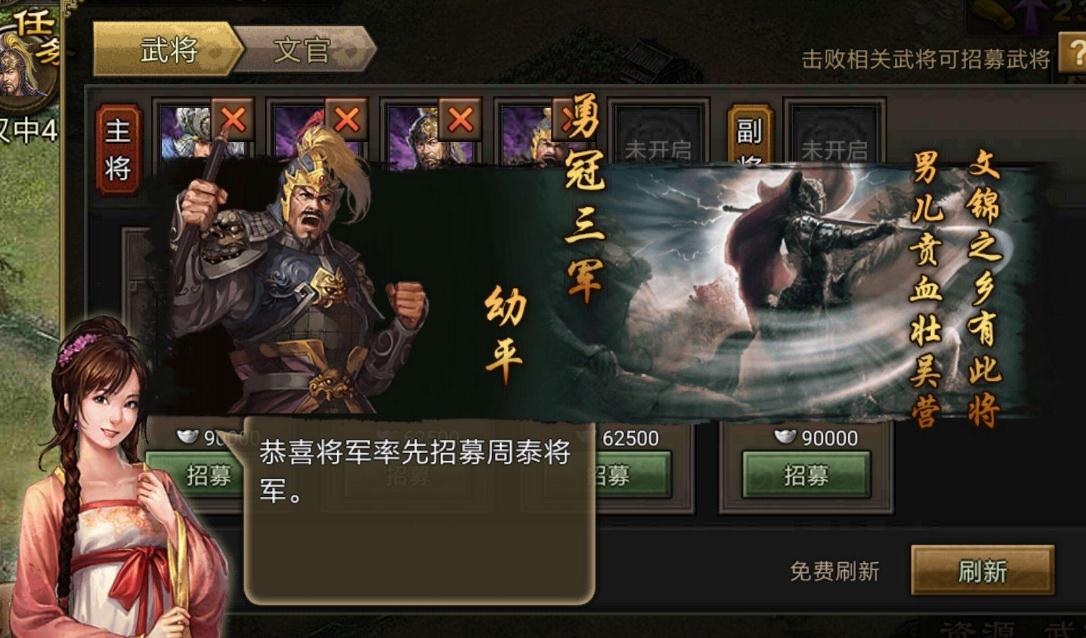Click 招募 button under 62500 price
This screenshot has width=1086, height=638.
632,475
